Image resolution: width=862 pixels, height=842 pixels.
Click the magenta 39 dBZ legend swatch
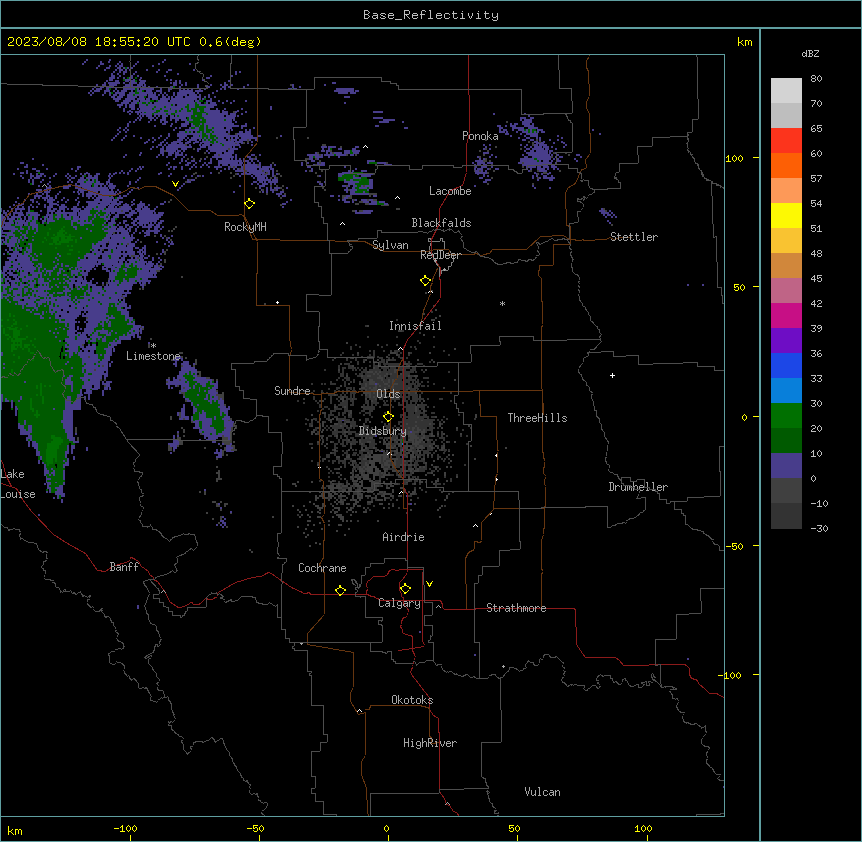pos(786,315)
